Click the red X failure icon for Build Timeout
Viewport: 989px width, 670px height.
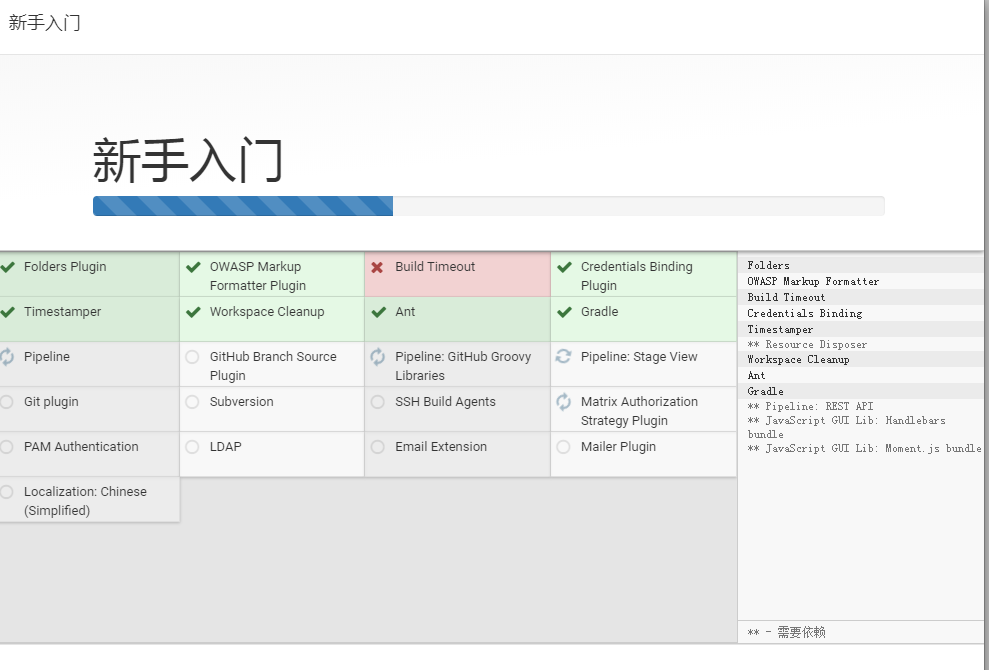click(377, 267)
